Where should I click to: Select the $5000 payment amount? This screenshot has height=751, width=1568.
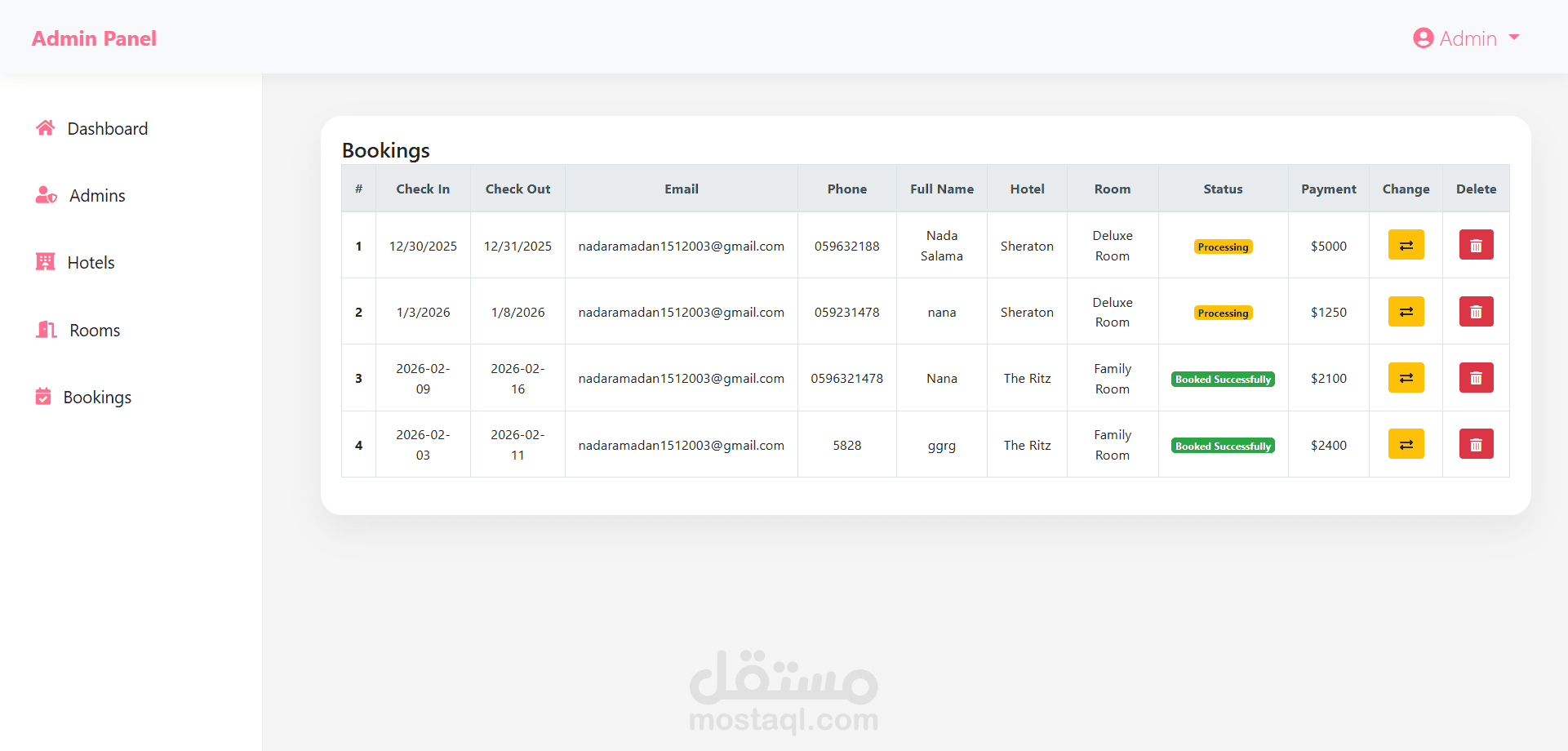[x=1328, y=246]
